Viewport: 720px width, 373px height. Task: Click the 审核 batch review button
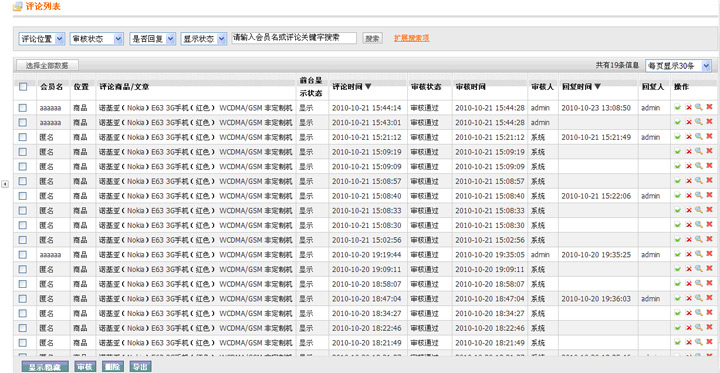(x=85, y=367)
